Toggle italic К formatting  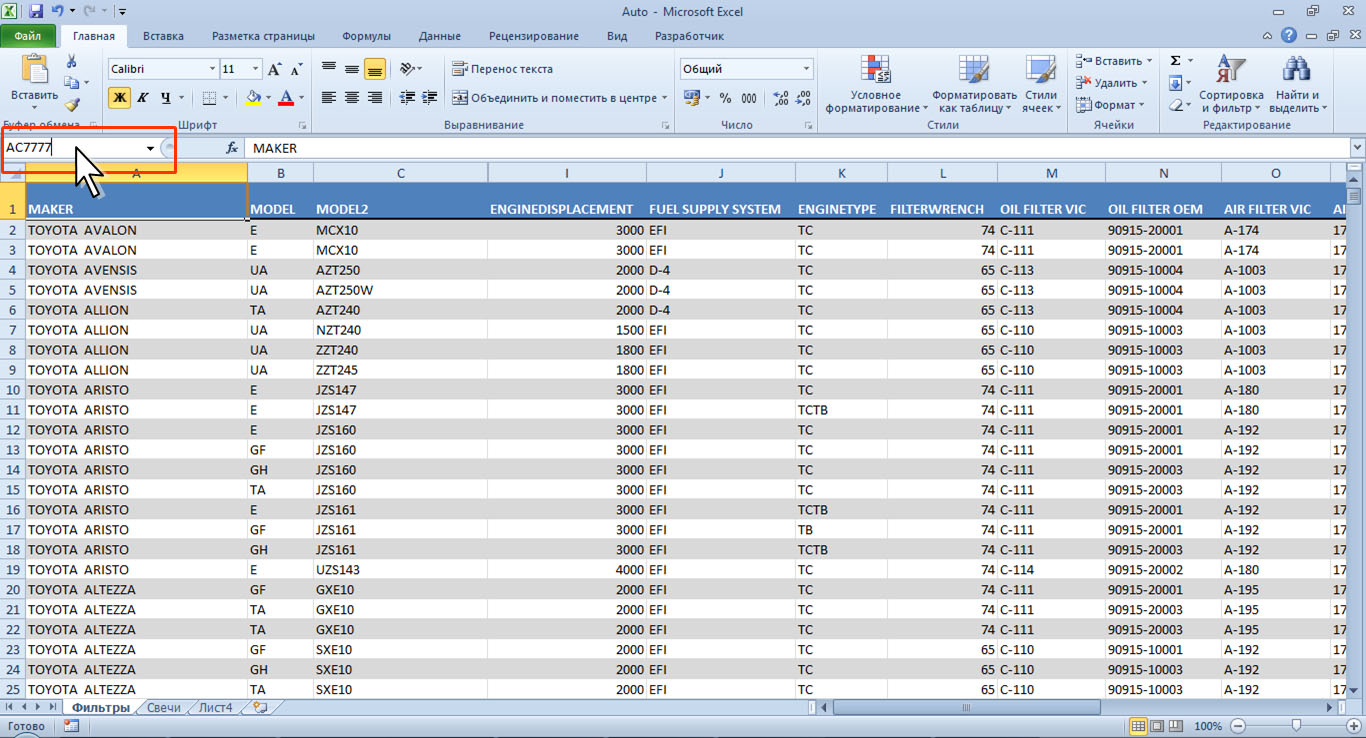[x=143, y=98]
